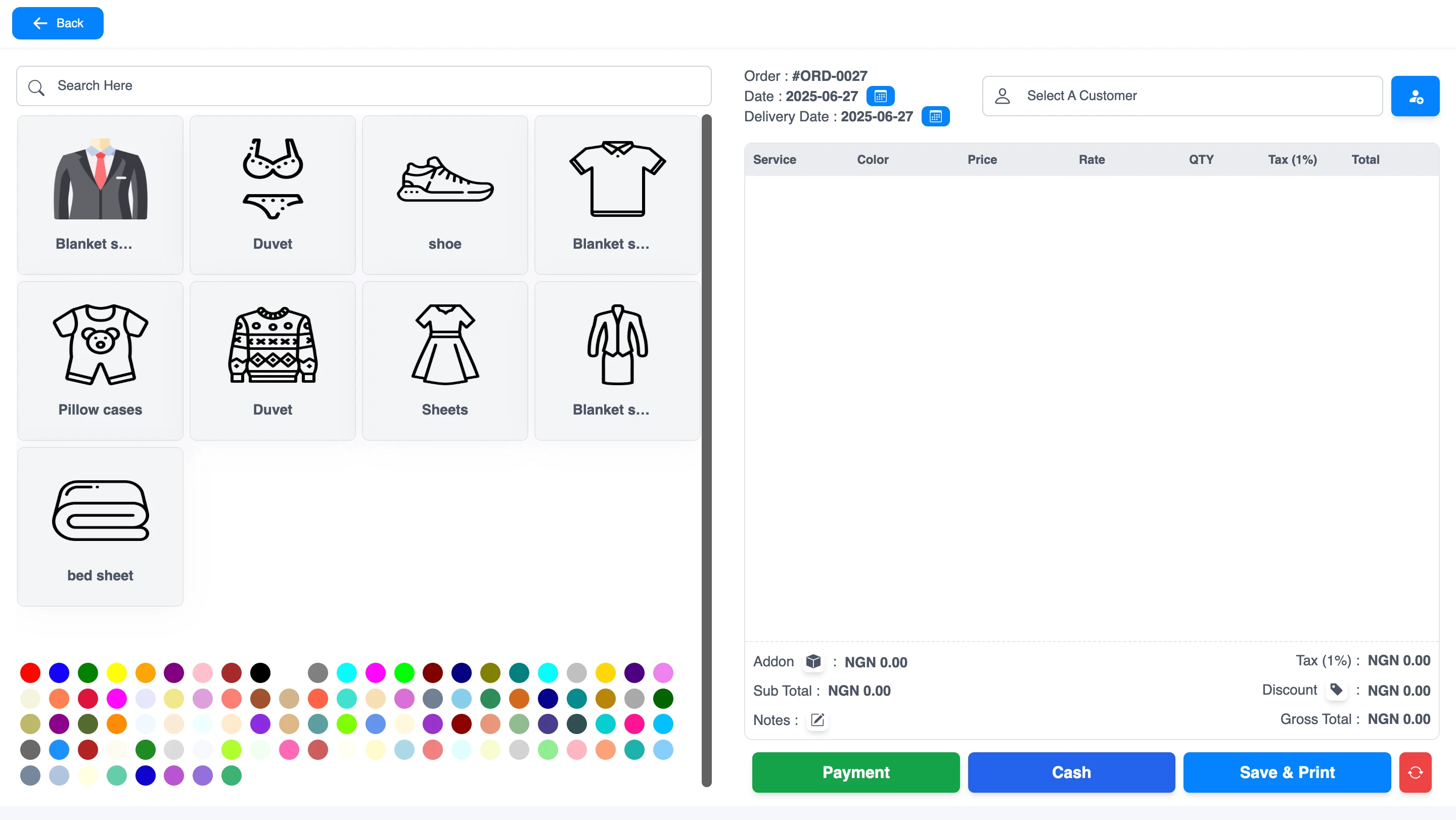Click the add new customer icon

pyautogui.click(x=1414, y=96)
